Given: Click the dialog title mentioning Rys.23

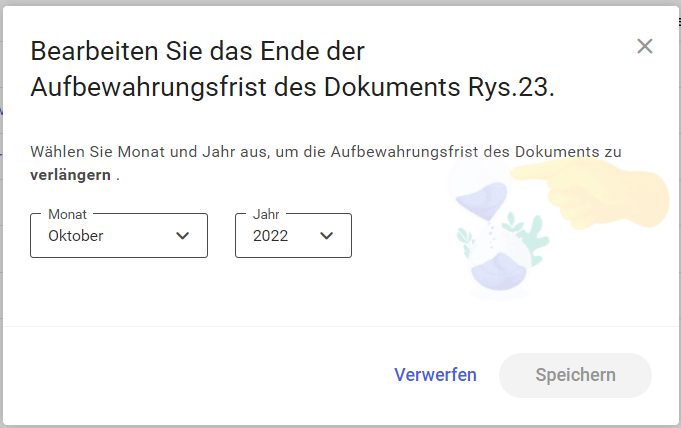Looking at the screenshot, I should [292, 69].
